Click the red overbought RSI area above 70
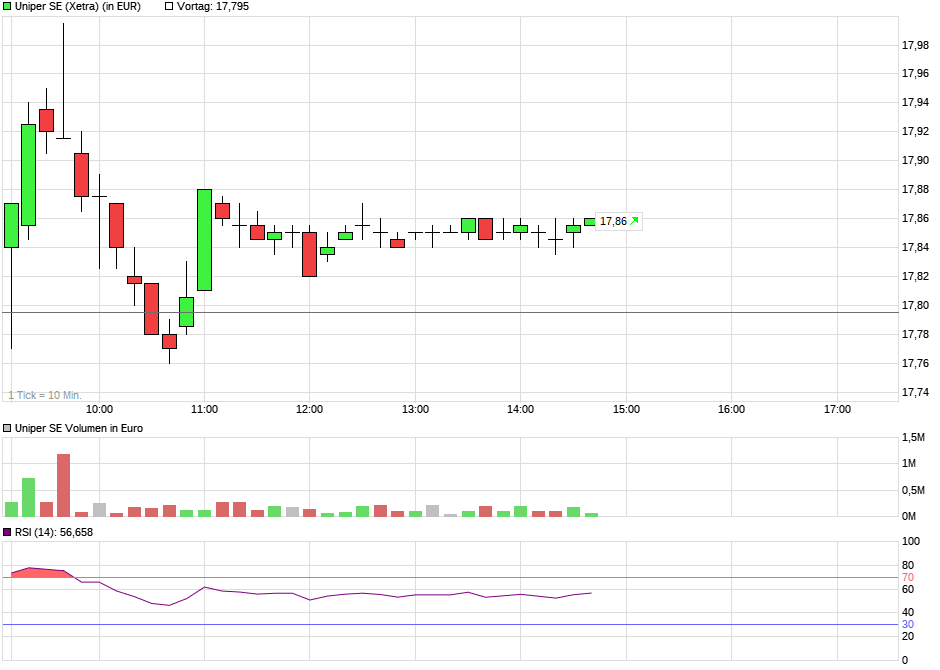This screenshot has height=670, width=940. coord(42,572)
